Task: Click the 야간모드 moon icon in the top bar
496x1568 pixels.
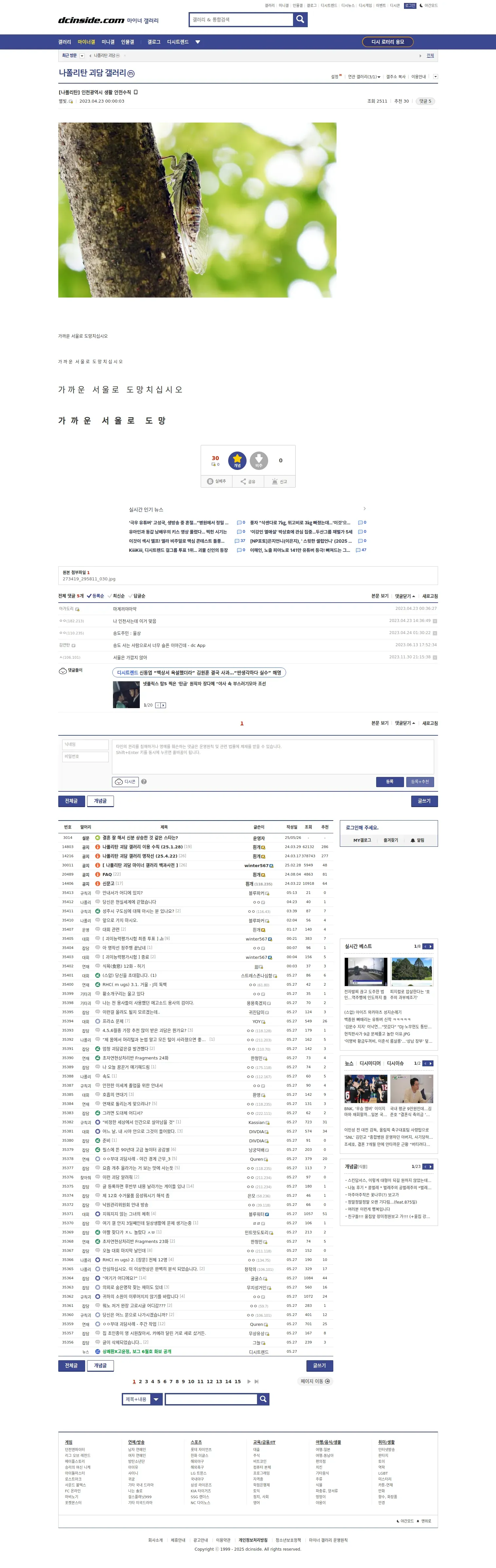Action: (x=421, y=6)
